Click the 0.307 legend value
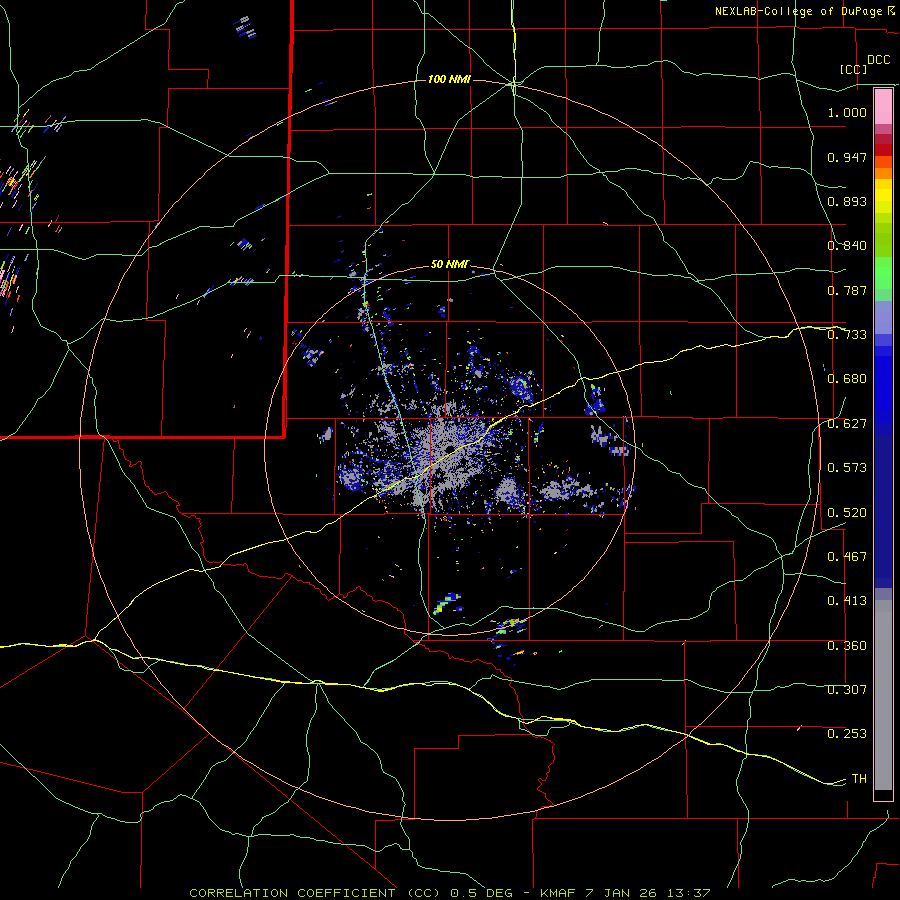 point(847,690)
